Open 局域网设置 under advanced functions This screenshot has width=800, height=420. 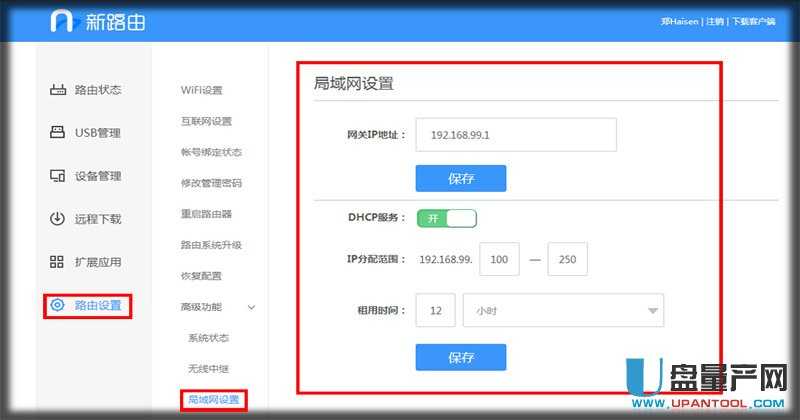point(214,400)
